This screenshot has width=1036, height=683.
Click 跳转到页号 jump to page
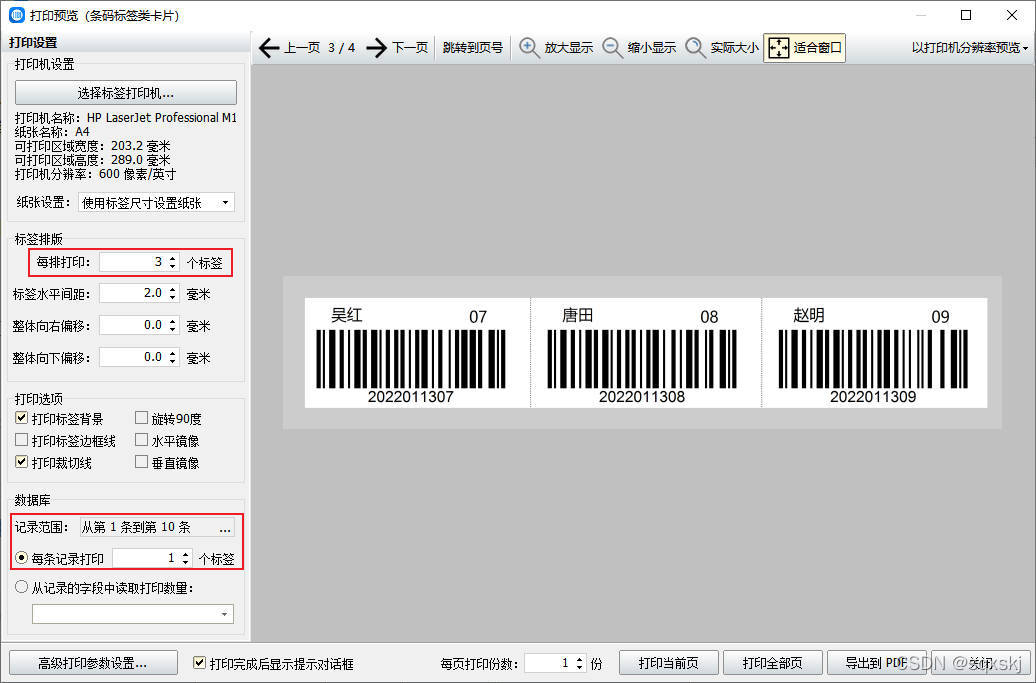472,48
